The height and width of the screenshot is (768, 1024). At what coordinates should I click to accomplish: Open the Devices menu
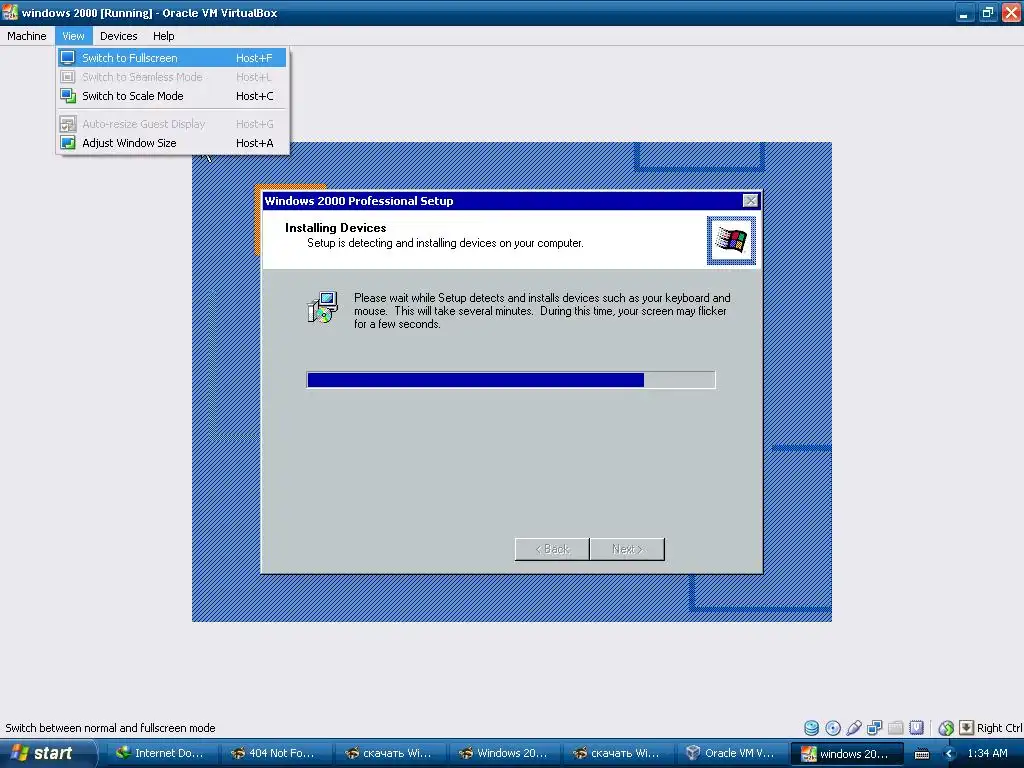(x=118, y=36)
